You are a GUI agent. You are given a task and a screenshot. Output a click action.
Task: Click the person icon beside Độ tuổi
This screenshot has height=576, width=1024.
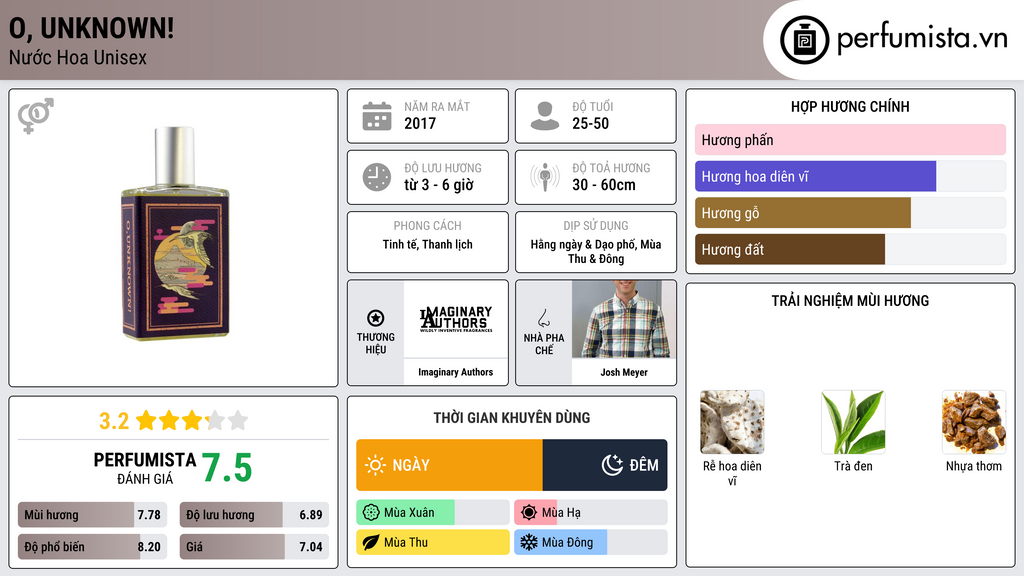tap(545, 116)
